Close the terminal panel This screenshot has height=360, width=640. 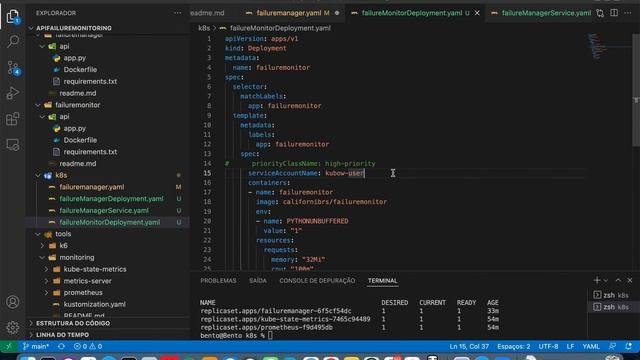coord(630,280)
